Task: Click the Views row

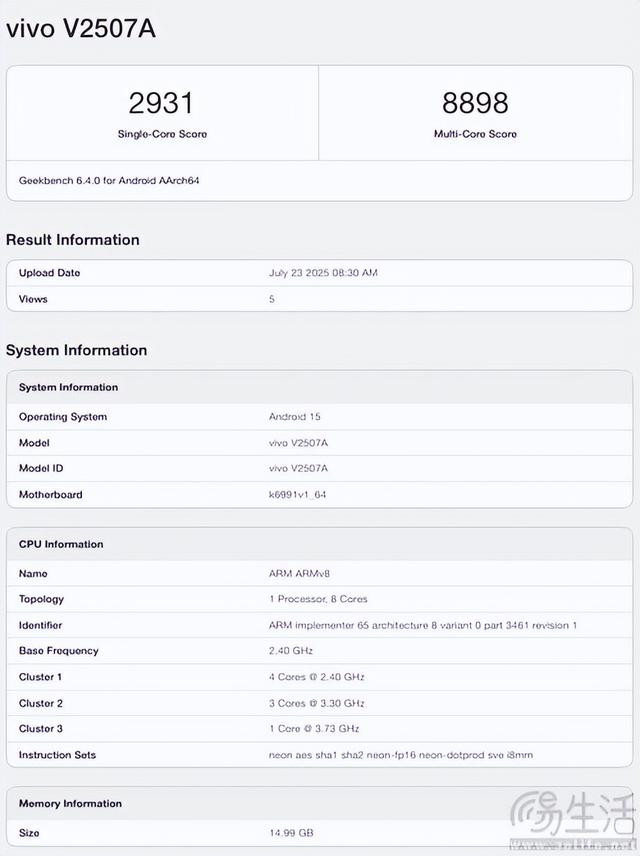Action: (319, 299)
